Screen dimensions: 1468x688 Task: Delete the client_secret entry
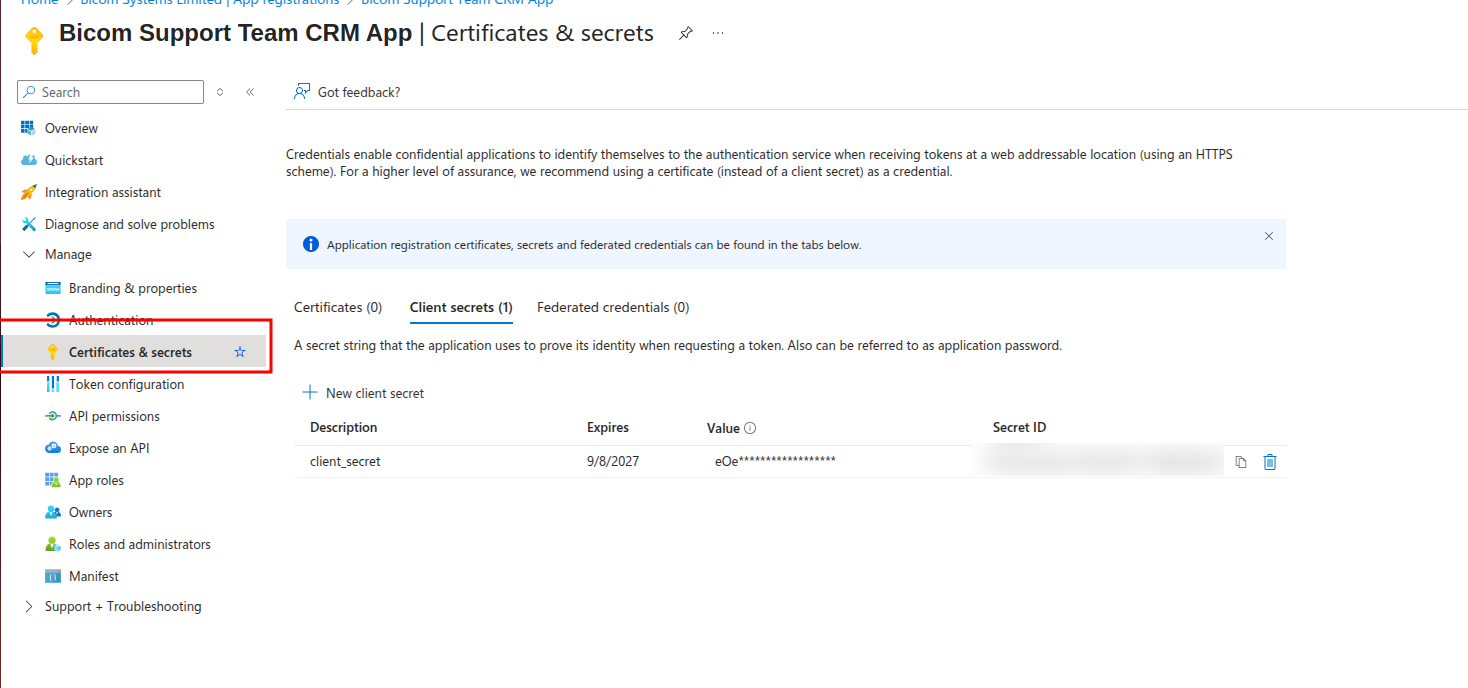1270,462
